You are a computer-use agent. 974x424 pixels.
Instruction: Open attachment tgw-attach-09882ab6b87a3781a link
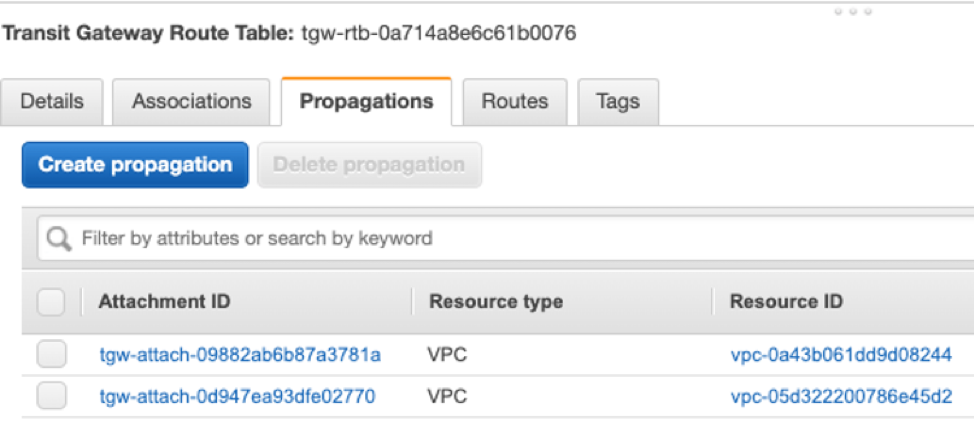coord(240,355)
